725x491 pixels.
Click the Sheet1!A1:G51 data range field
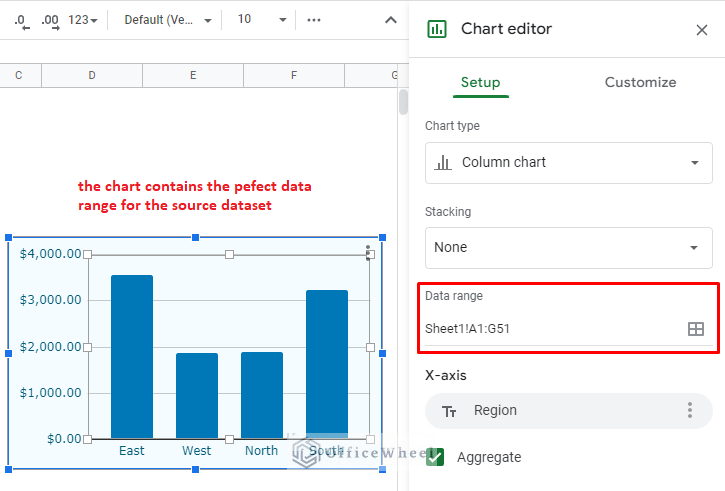[x=553, y=329]
